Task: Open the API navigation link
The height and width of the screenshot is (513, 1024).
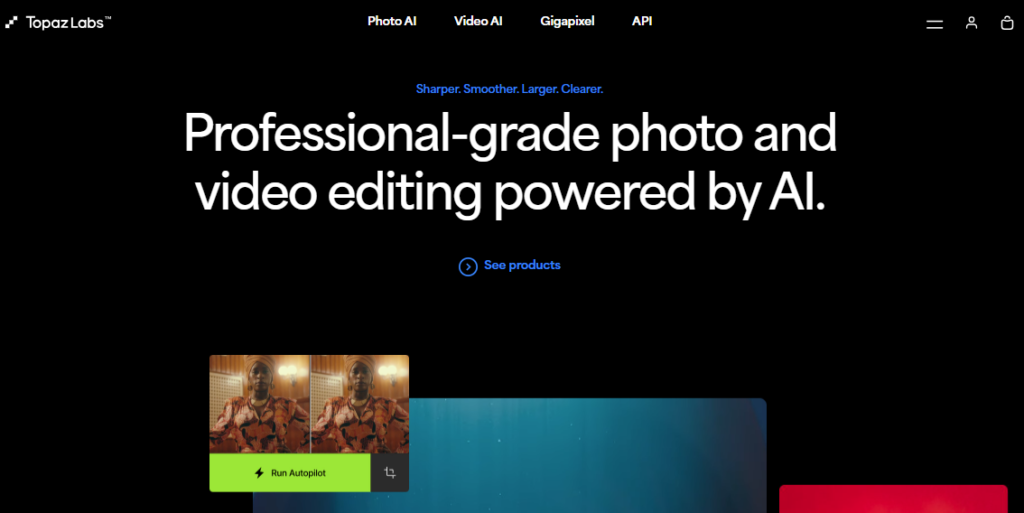Action: (x=642, y=21)
